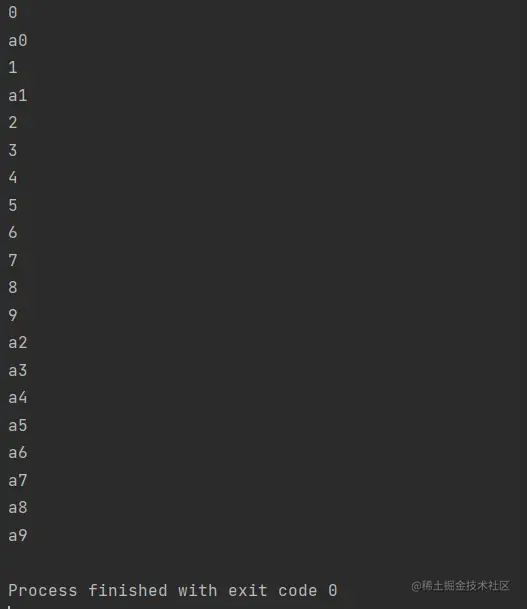The image size is (527, 609).
Task: Click the output line '7'
Action: 13,260
